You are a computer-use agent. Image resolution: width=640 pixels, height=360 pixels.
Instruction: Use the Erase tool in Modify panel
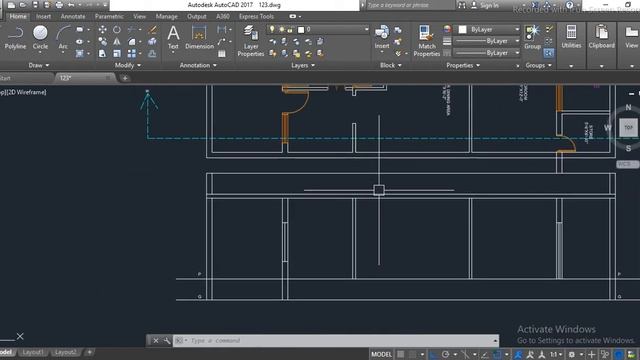click(153, 29)
